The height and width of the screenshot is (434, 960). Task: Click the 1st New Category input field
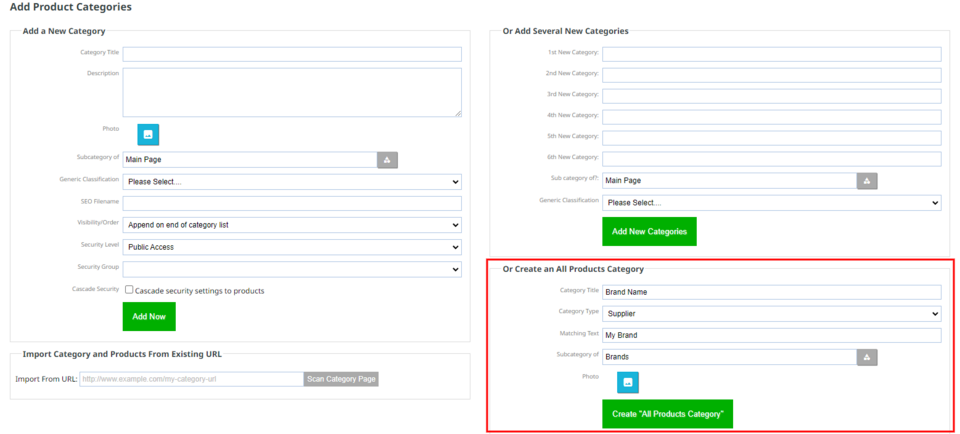771,53
